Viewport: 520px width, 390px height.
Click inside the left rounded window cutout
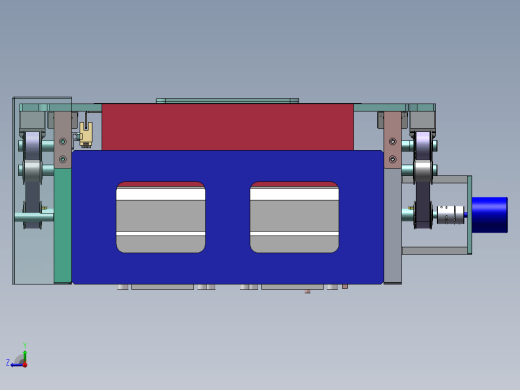coord(161,217)
